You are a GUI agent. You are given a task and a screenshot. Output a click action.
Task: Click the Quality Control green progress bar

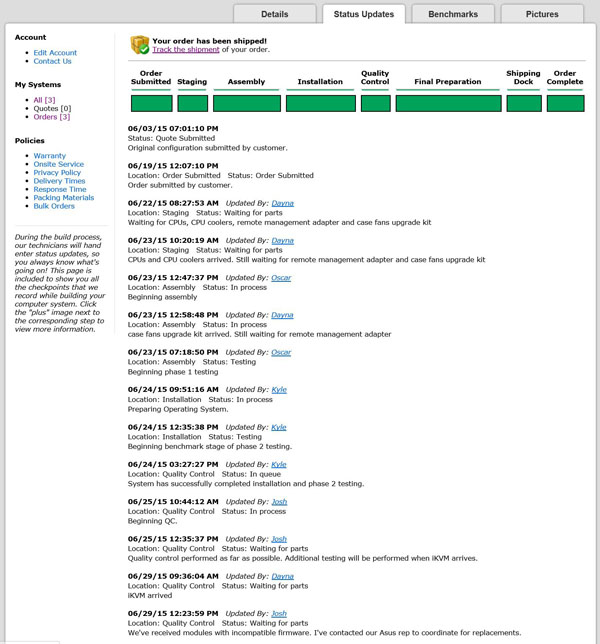[x=376, y=104]
